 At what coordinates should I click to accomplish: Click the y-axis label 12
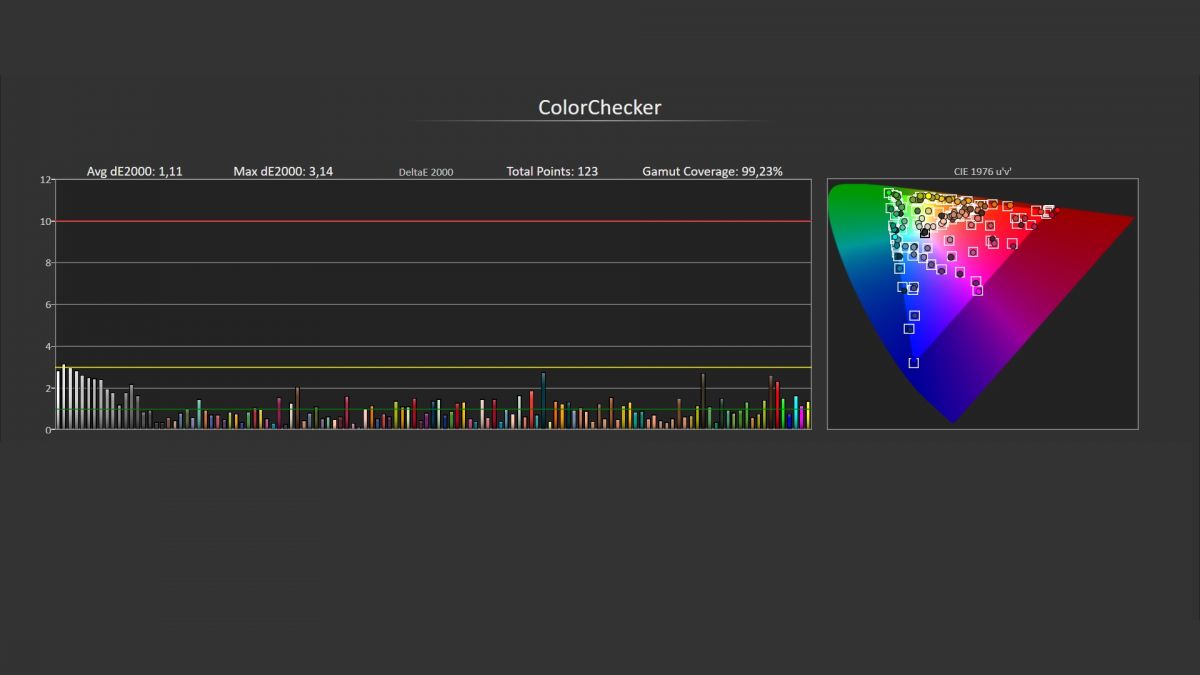coord(45,180)
